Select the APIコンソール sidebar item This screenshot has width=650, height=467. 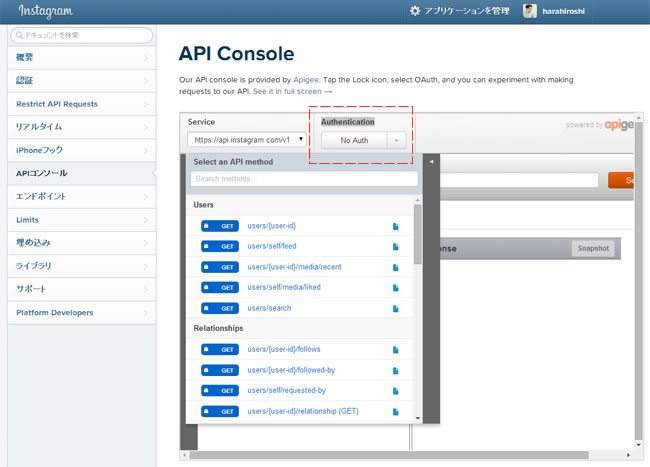82,174
